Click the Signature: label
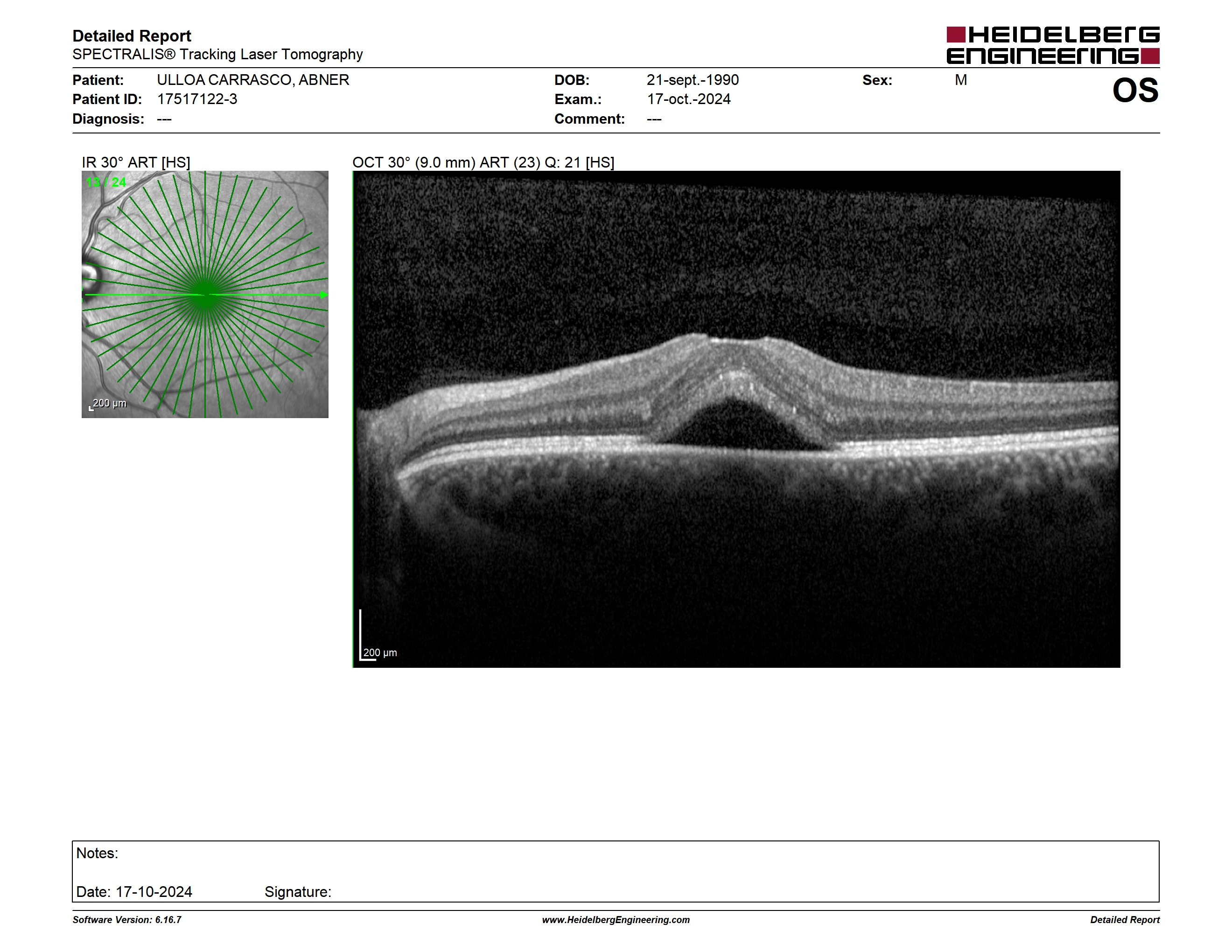 click(x=298, y=892)
